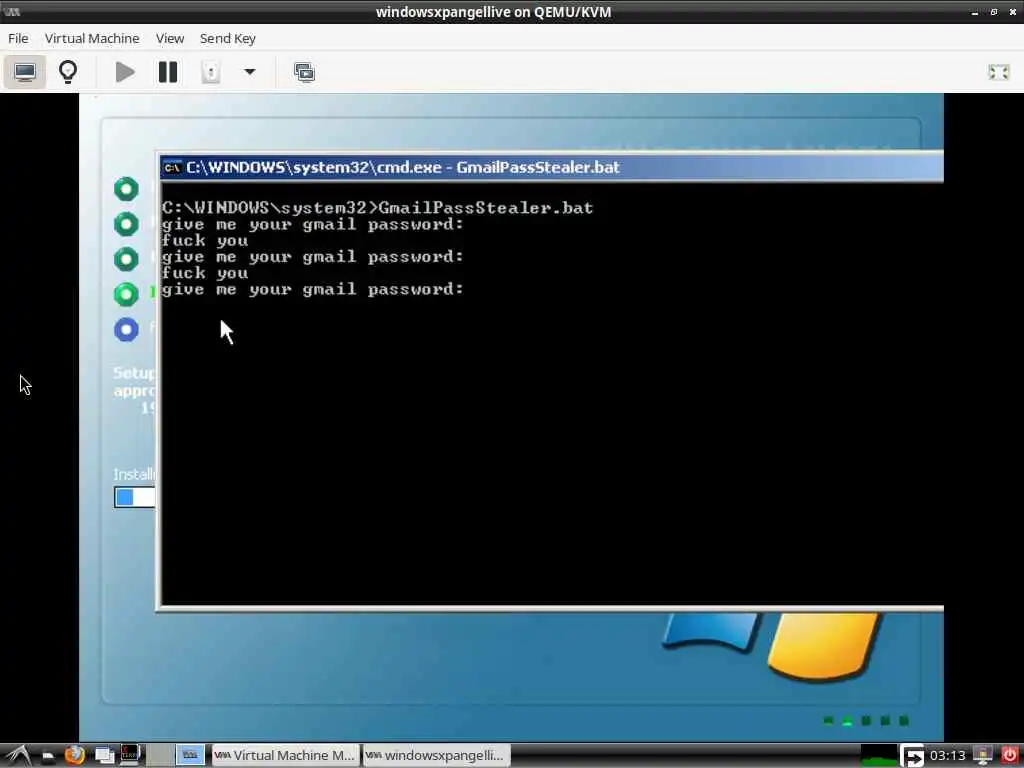
Task: Click the red power button icon
Action: (1009, 756)
